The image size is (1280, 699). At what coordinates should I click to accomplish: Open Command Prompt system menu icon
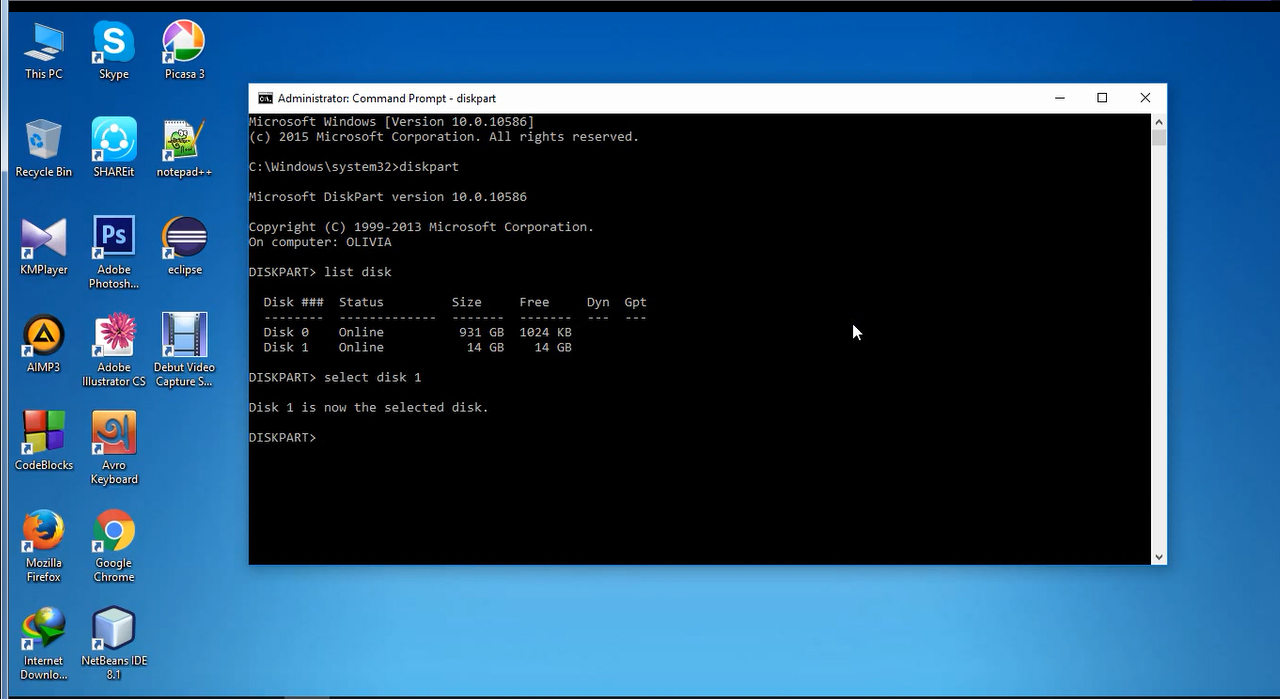pos(265,98)
